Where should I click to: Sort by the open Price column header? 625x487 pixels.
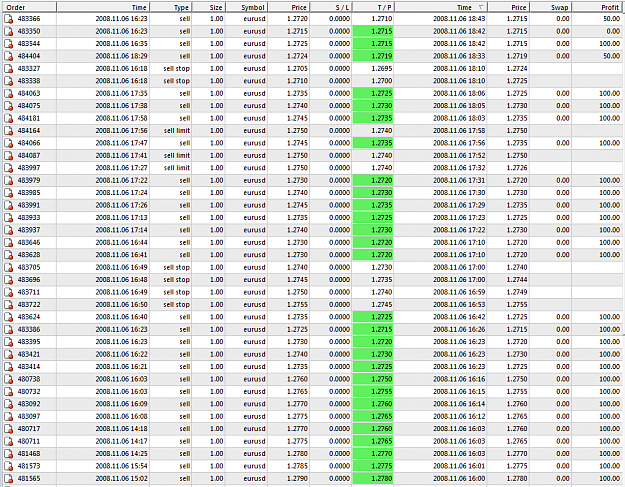click(x=289, y=7)
